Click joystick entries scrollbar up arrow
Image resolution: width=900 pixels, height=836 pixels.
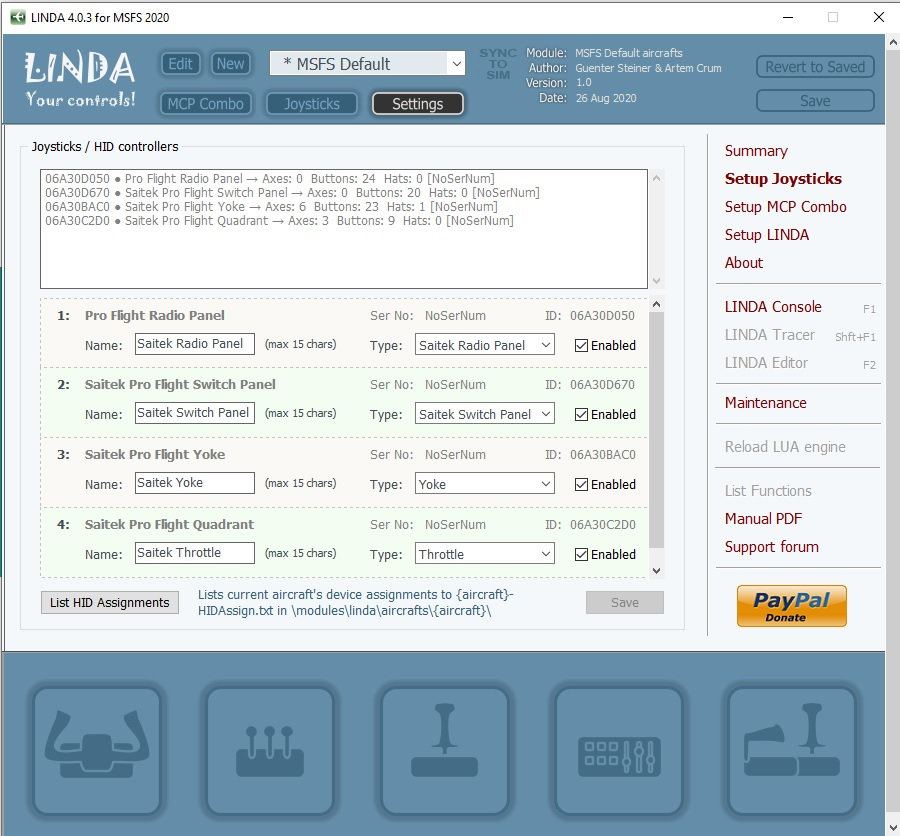(x=657, y=304)
